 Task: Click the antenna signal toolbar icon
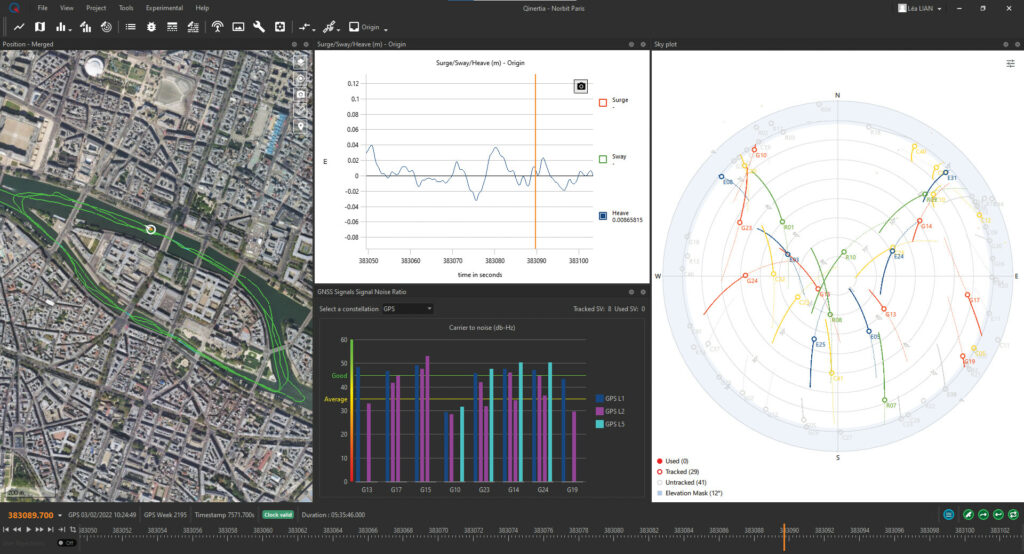(x=217, y=27)
